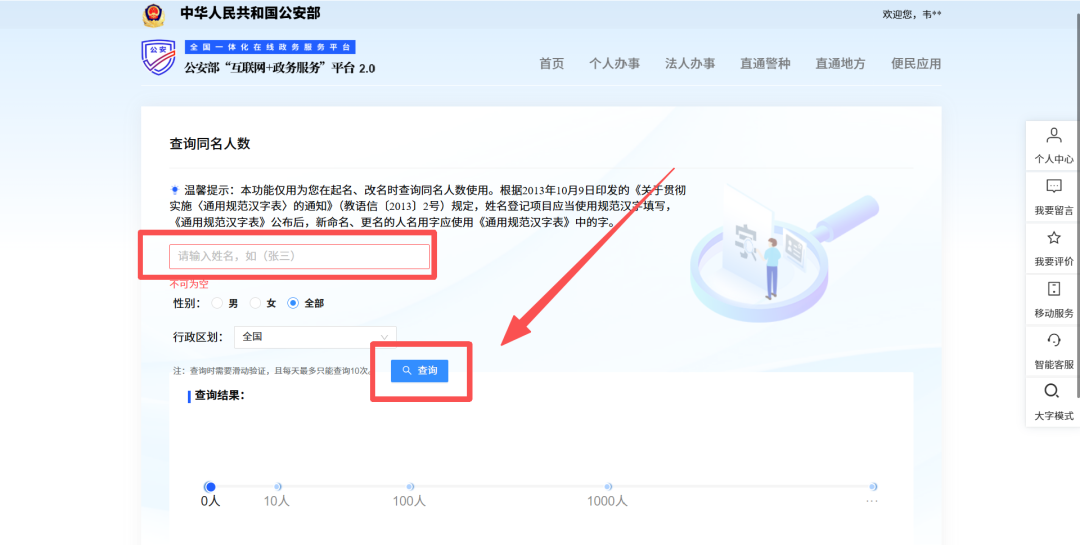Click the 欢迎您 user name link
The image size is (1080, 545).
click(911, 14)
